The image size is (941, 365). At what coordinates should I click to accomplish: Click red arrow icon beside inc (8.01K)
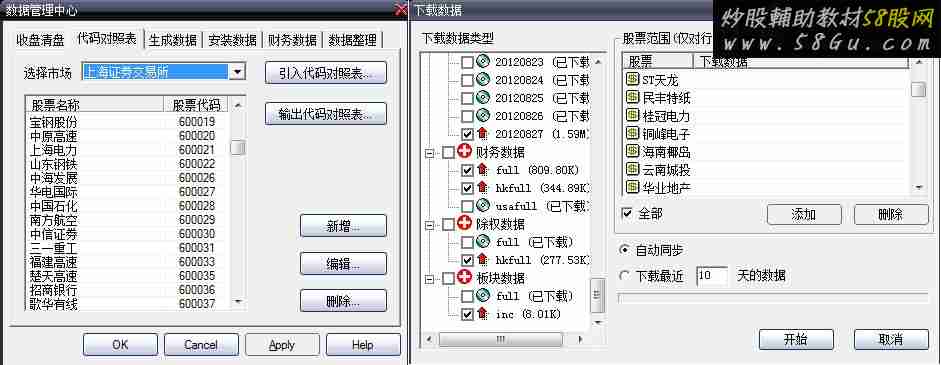[x=483, y=314]
